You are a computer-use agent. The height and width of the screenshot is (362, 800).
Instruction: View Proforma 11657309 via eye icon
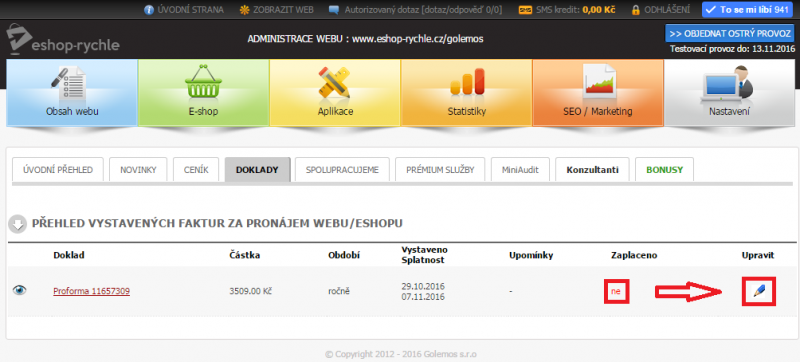pyautogui.click(x=20, y=291)
